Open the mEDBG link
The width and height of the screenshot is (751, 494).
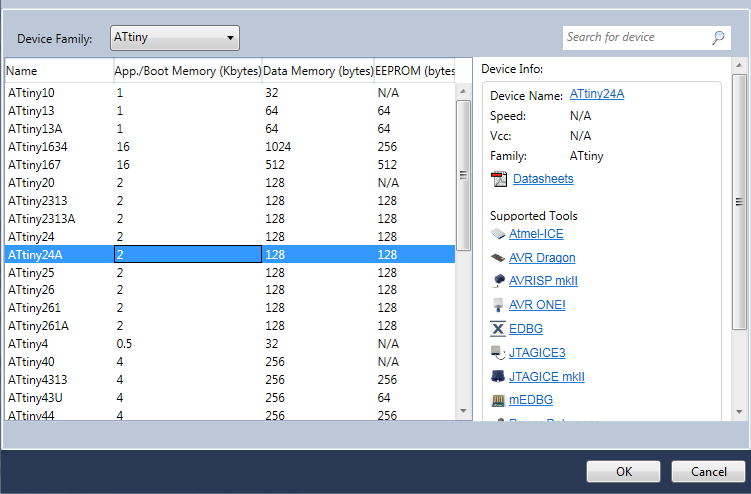(531, 400)
